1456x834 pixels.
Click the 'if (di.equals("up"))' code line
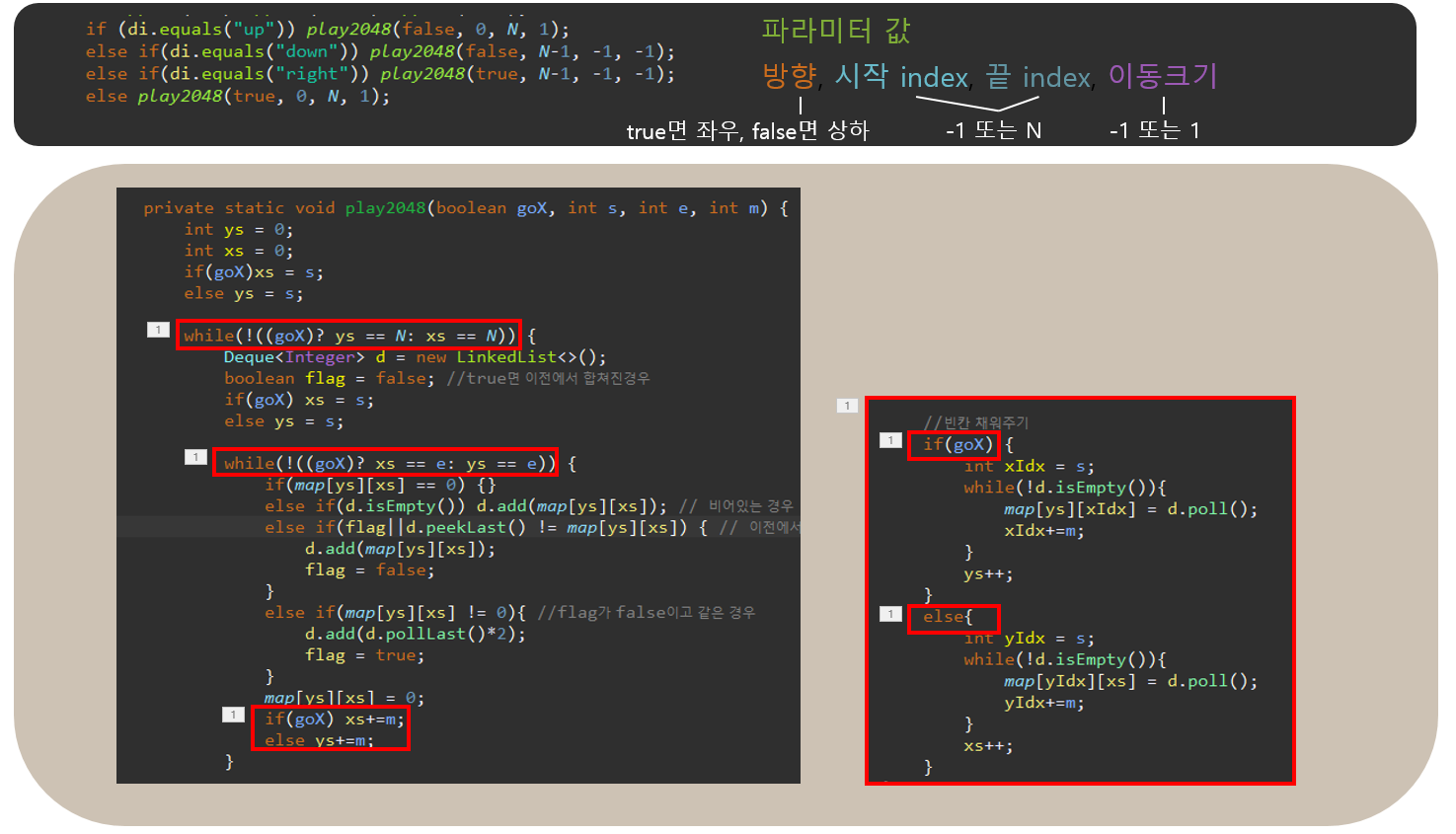[328, 30]
